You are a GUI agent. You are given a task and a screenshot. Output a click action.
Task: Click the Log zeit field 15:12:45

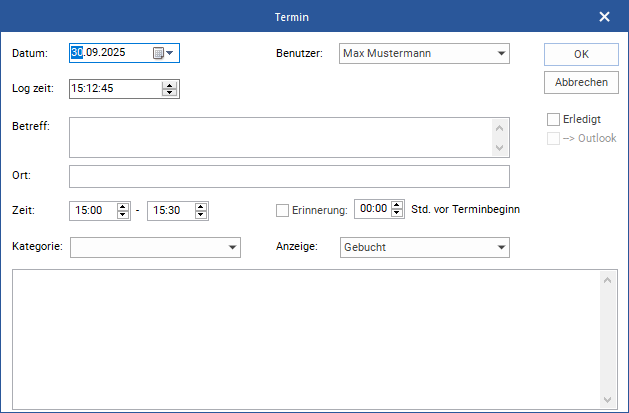[x=124, y=89]
